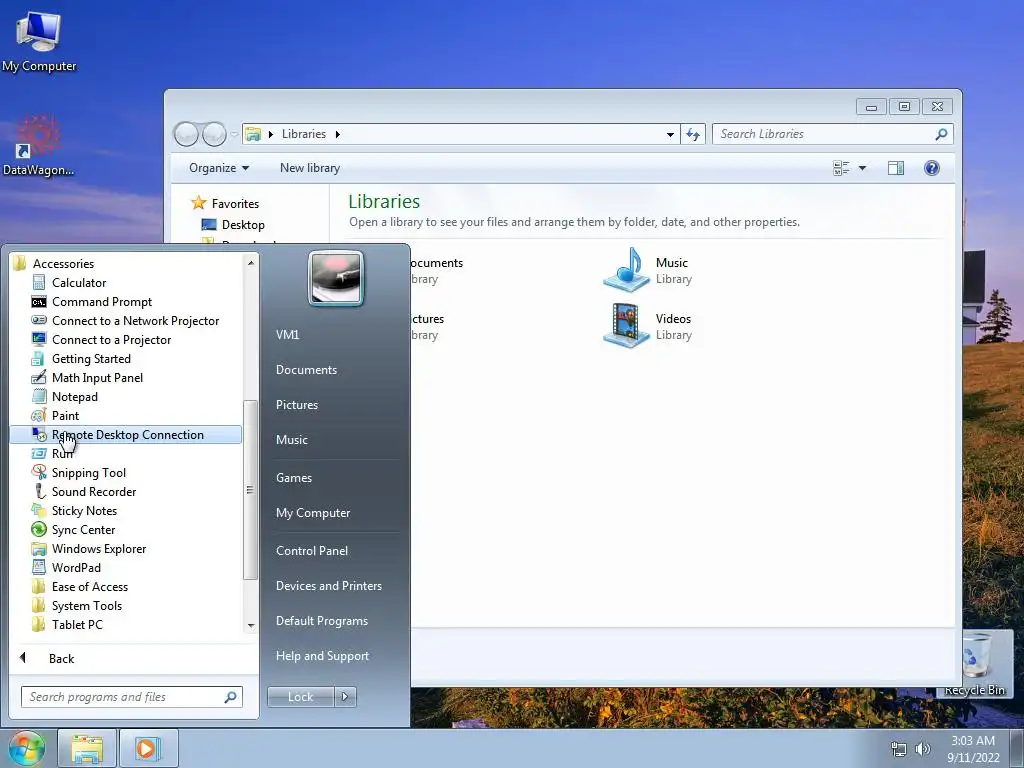The width and height of the screenshot is (1024, 768).
Task: Open clock showing 3:03 AM
Action: click(x=973, y=749)
